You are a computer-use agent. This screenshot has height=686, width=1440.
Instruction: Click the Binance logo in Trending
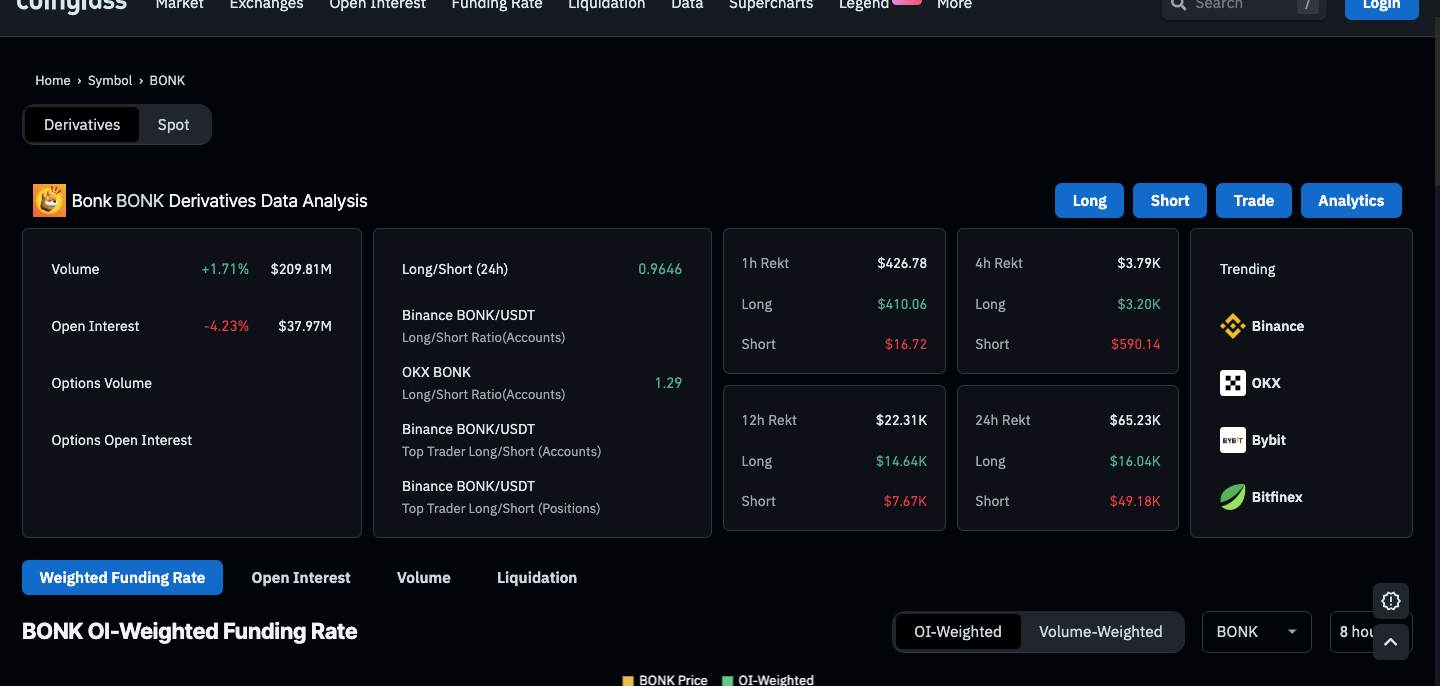coord(1232,326)
